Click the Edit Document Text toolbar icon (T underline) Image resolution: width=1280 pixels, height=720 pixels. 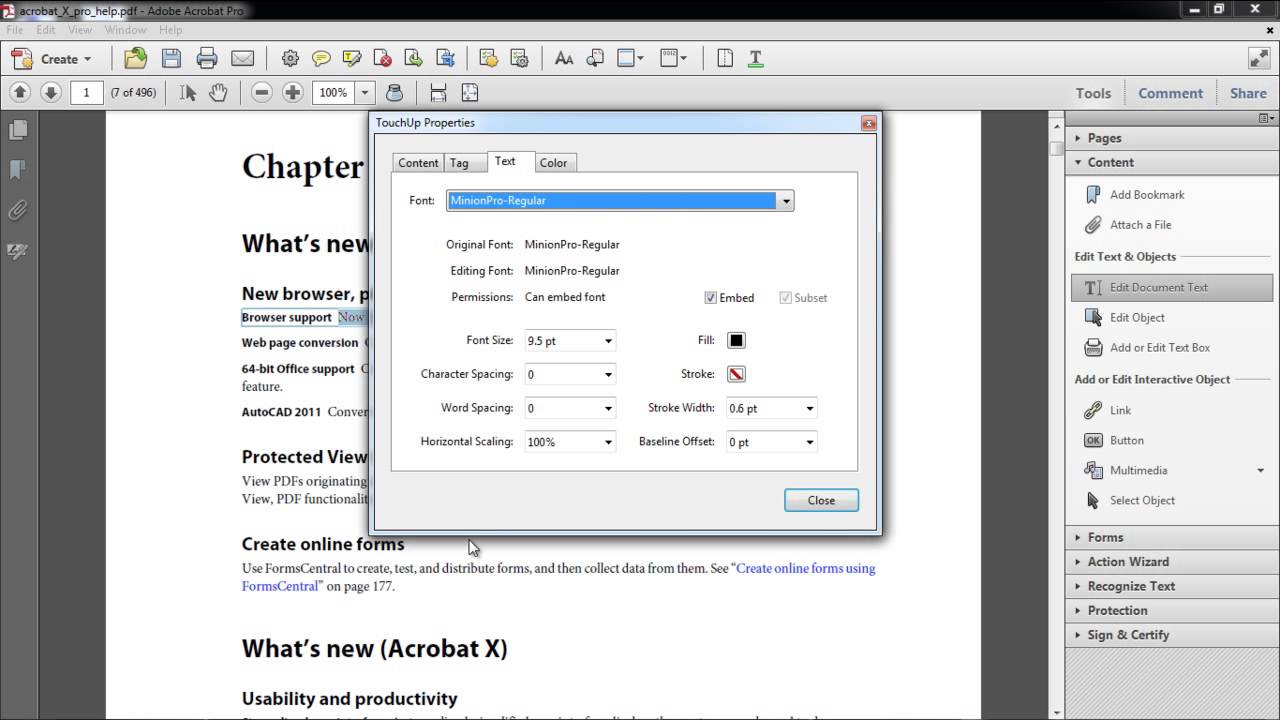[x=755, y=59]
